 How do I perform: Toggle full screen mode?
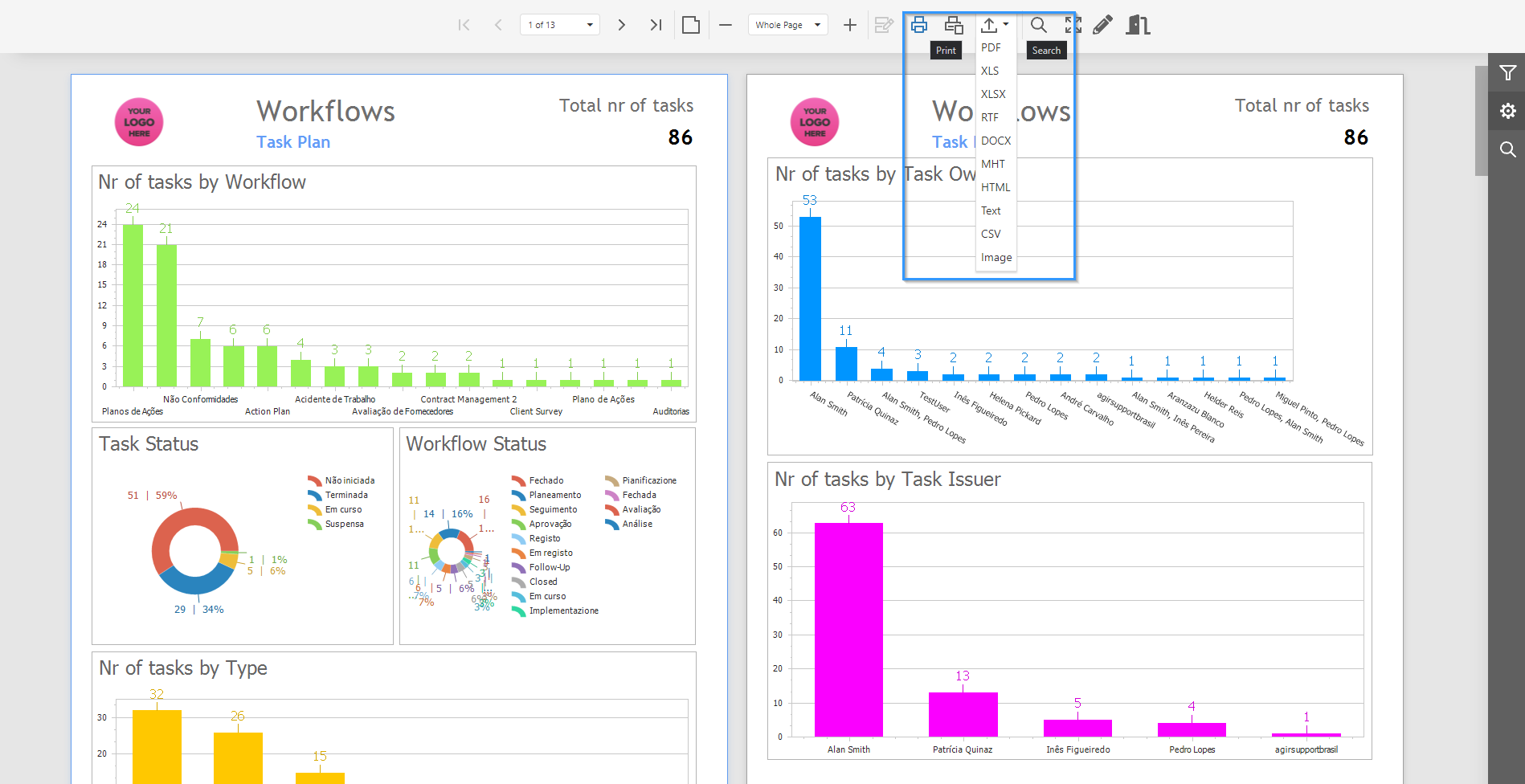[x=1073, y=25]
